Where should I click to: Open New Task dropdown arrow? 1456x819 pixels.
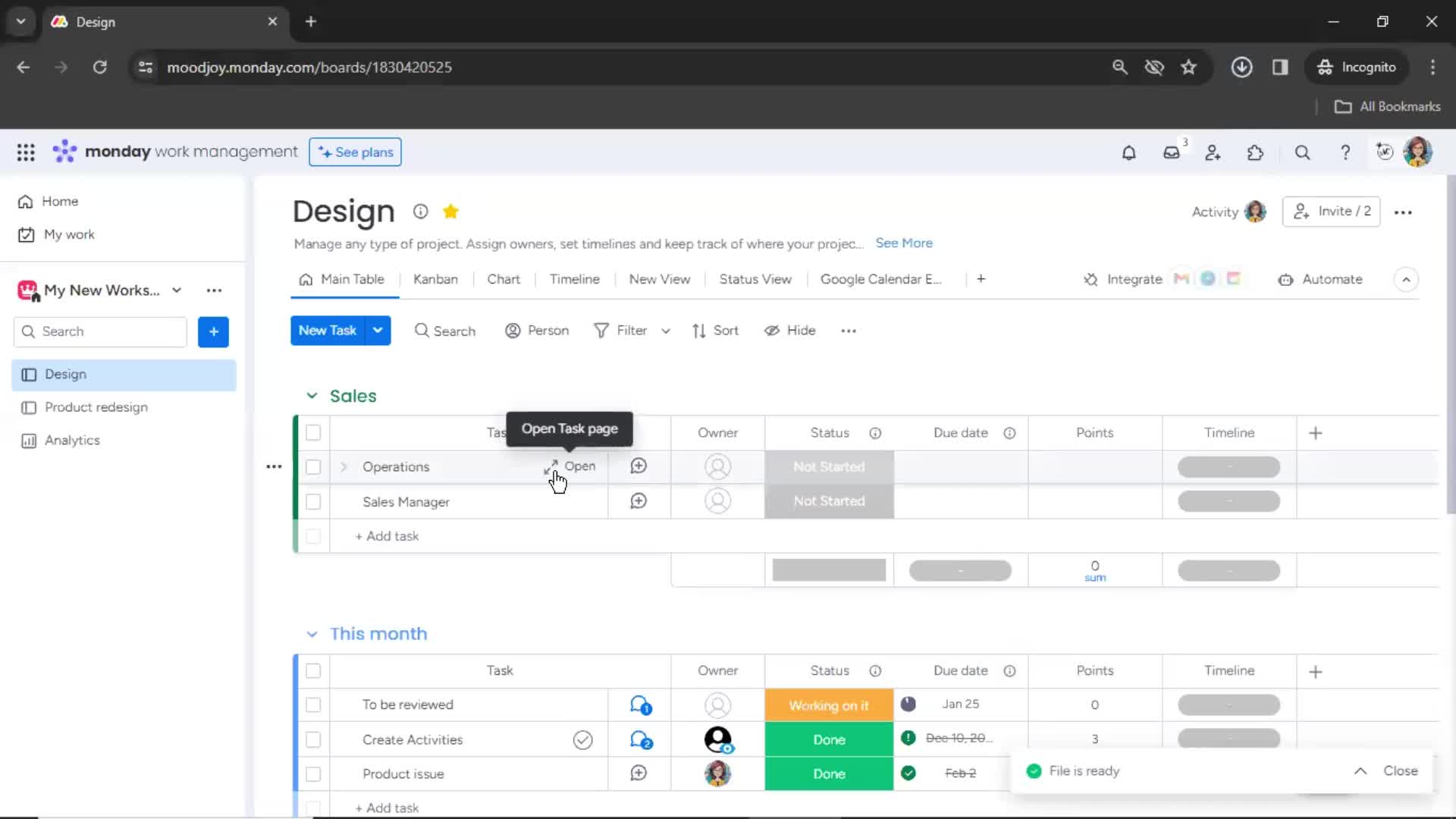378,331
